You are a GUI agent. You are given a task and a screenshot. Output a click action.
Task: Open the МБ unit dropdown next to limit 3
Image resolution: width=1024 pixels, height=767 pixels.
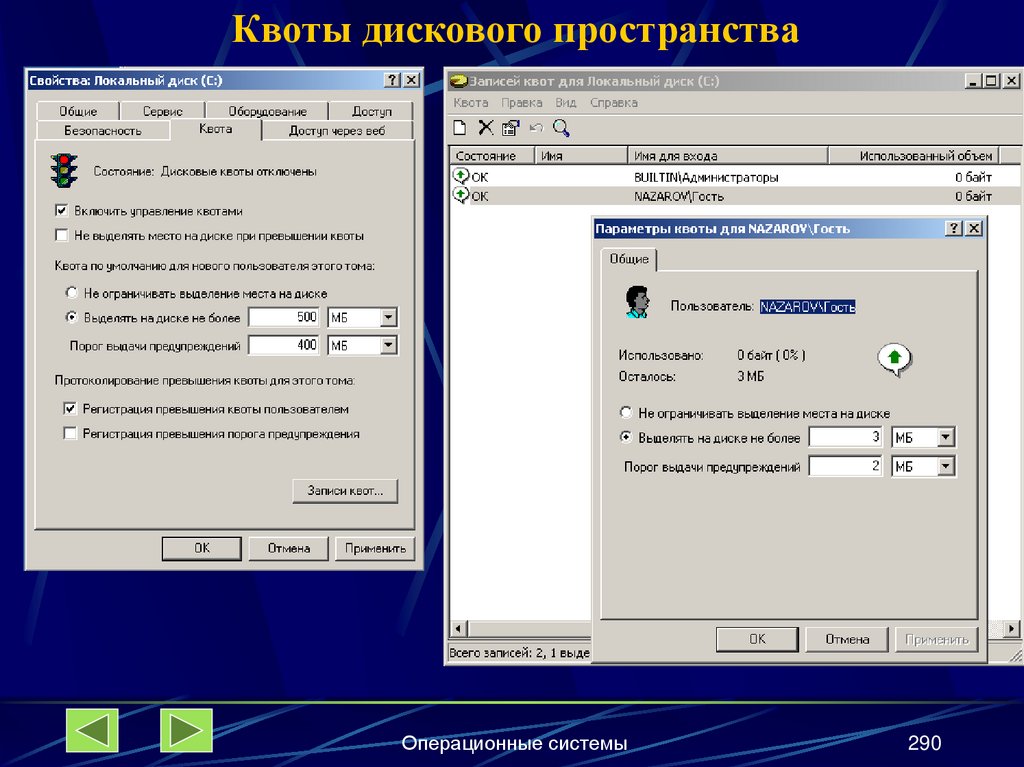click(946, 437)
